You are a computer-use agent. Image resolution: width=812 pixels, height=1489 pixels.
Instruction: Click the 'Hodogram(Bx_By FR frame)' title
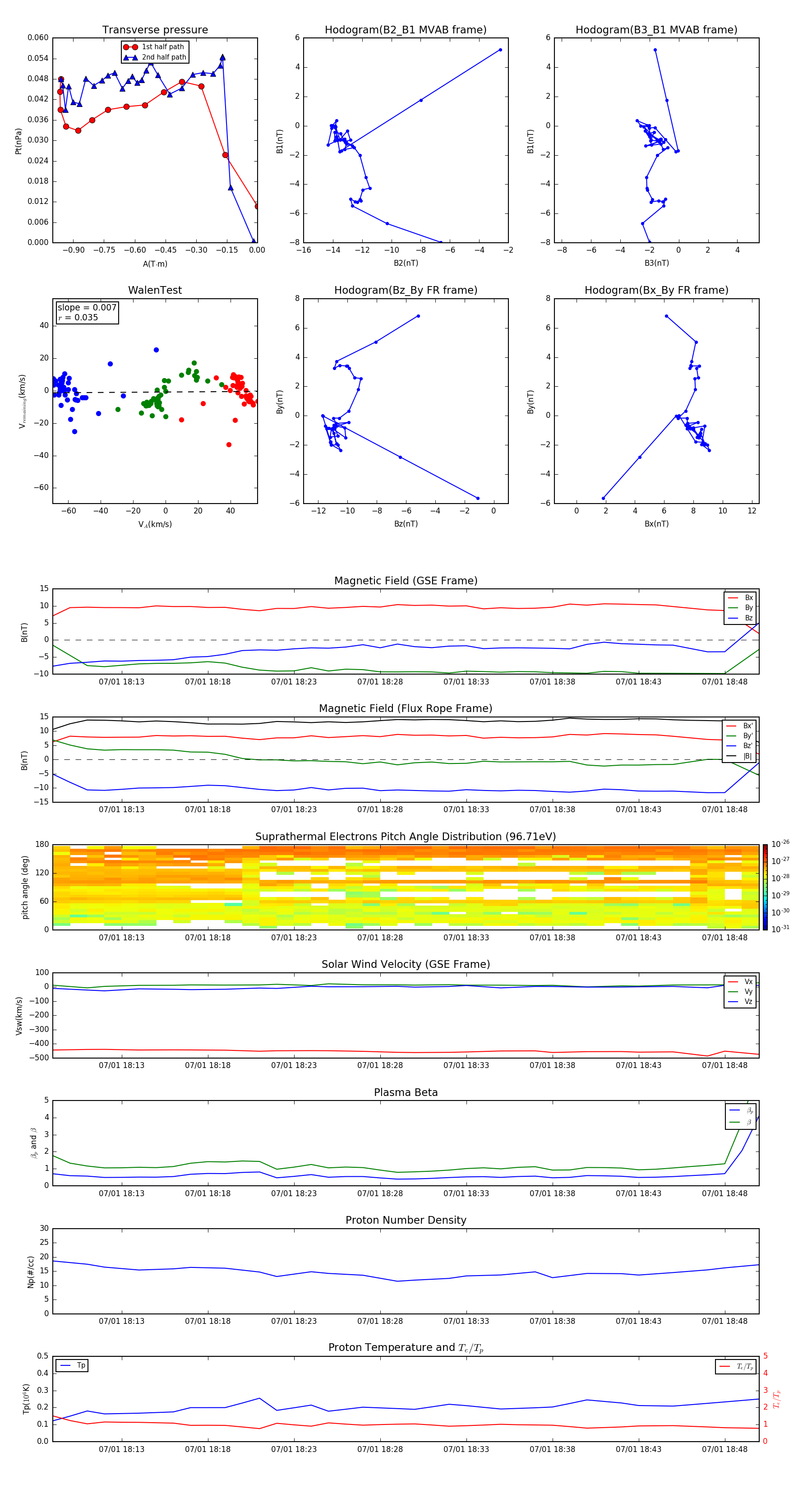[656, 290]
